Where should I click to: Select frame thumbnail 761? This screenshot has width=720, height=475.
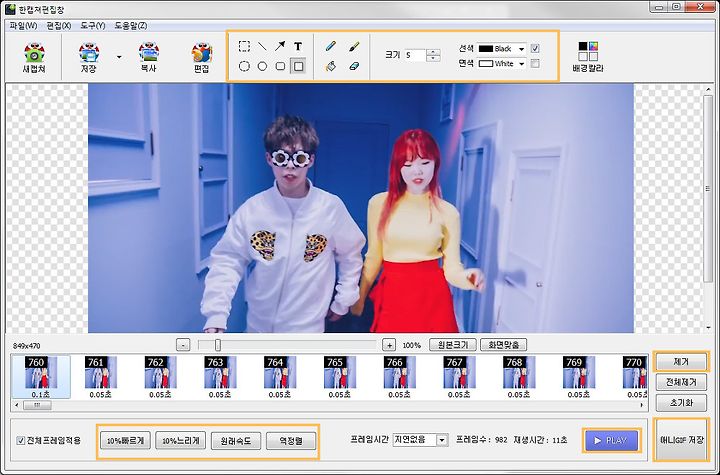[x=101, y=376]
